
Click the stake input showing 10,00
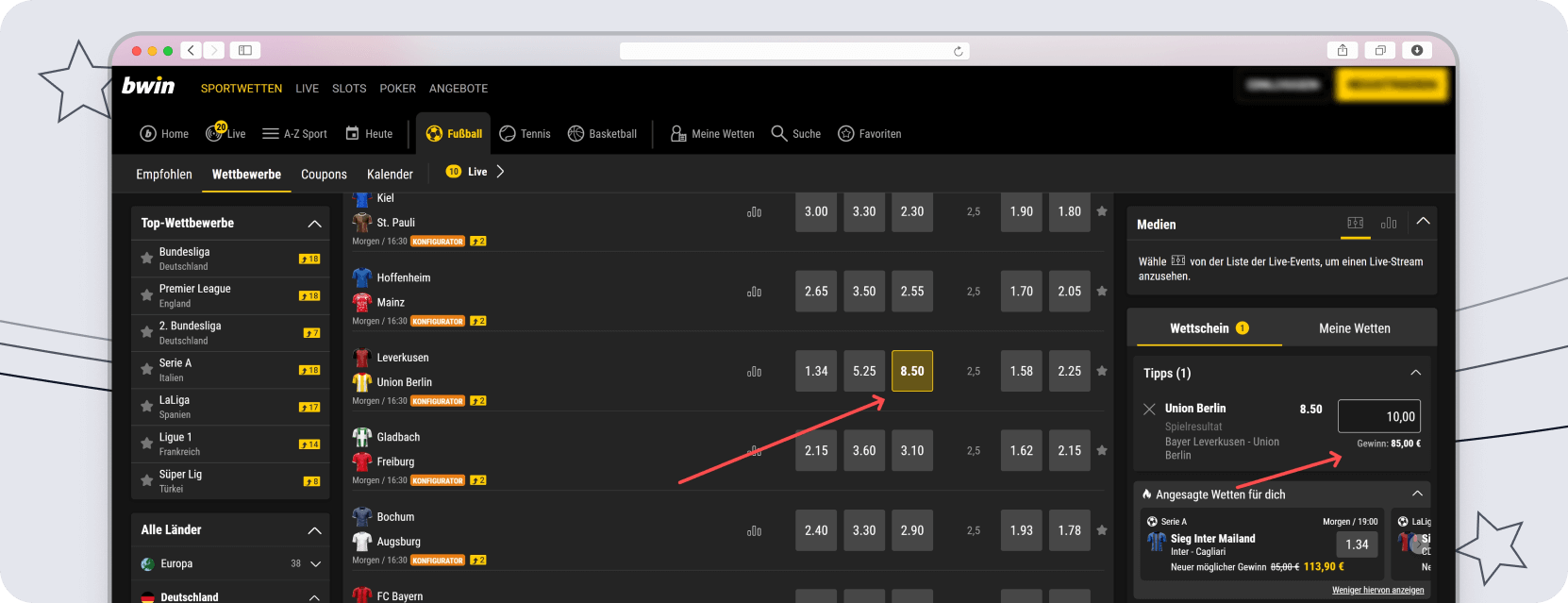pos(1379,416)
